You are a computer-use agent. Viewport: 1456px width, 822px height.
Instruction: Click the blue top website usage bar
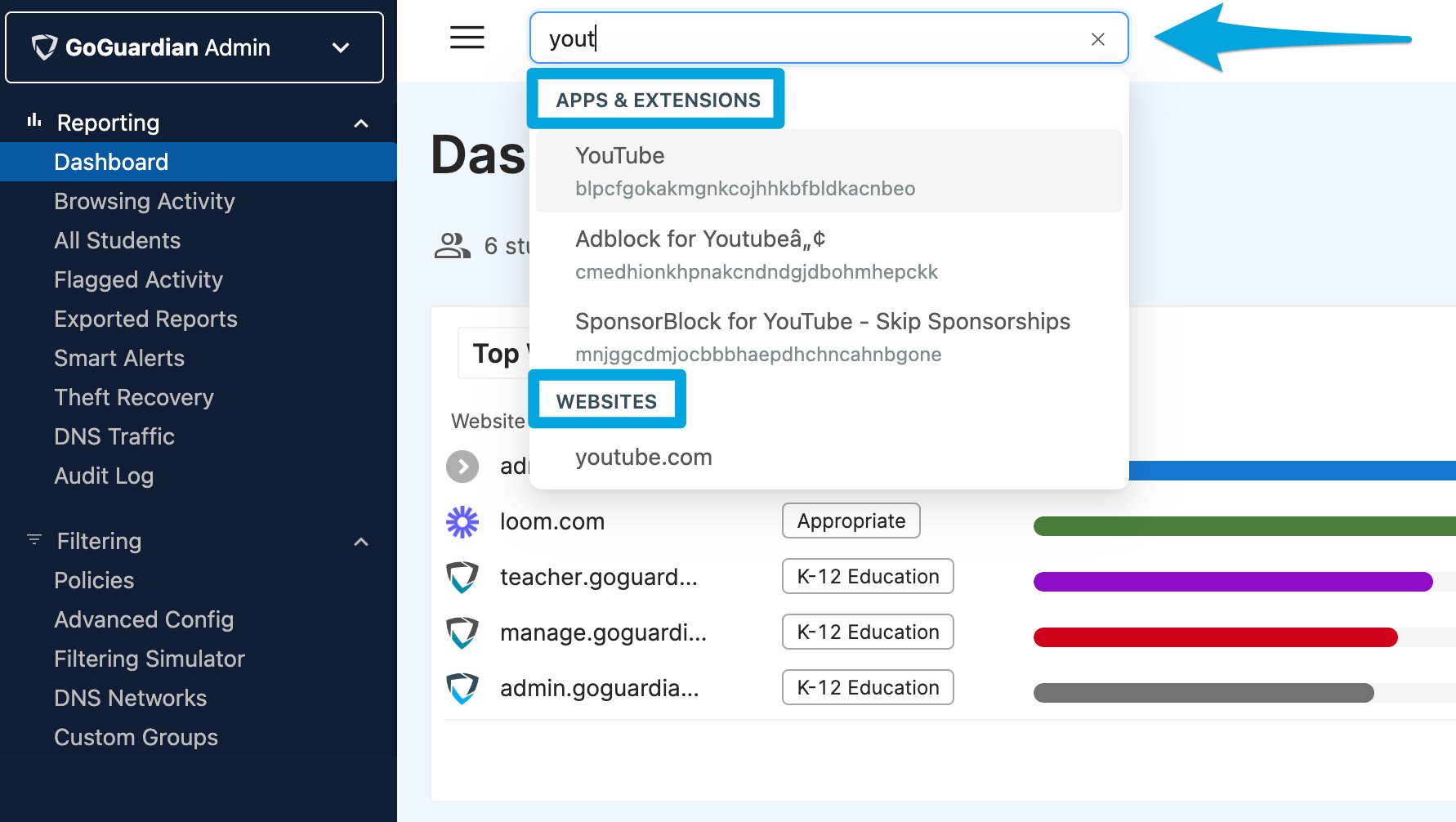[x=1292, y=471]
